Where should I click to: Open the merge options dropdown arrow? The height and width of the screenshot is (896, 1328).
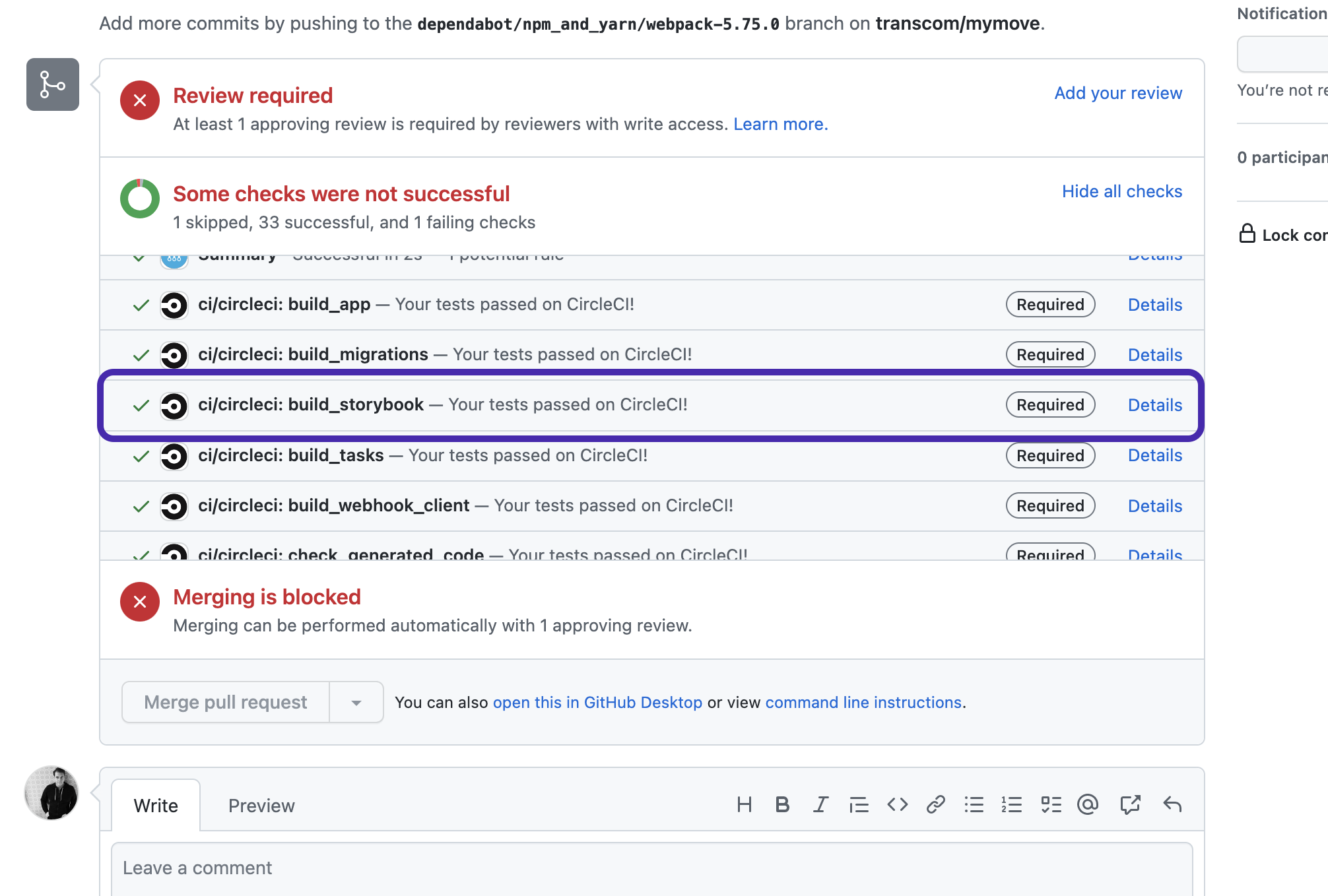pos(356,702)
